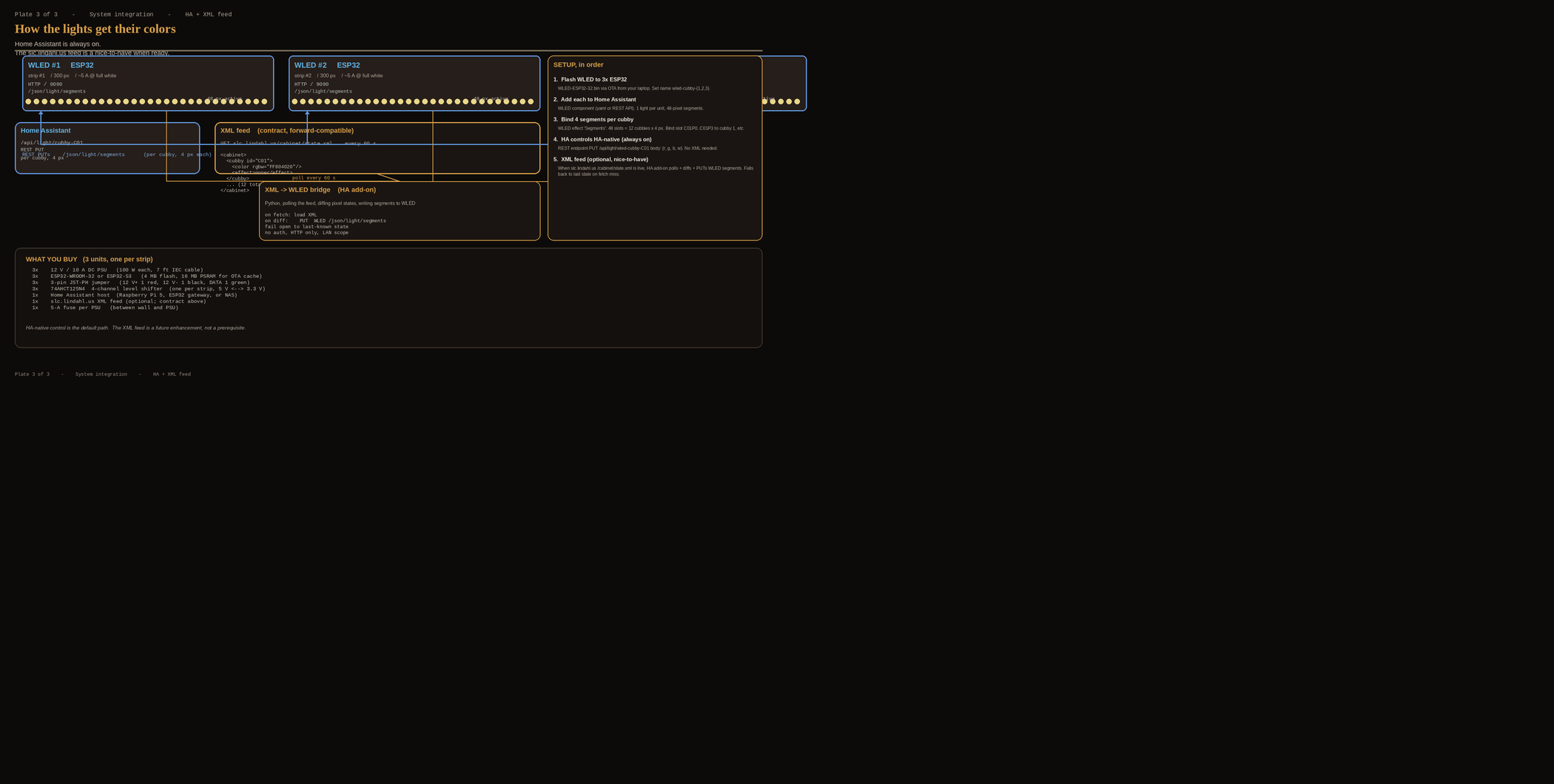Click "HTTP / 9090" in the WLED #1 box
The image size is (1554, 784).
[45, 84]
